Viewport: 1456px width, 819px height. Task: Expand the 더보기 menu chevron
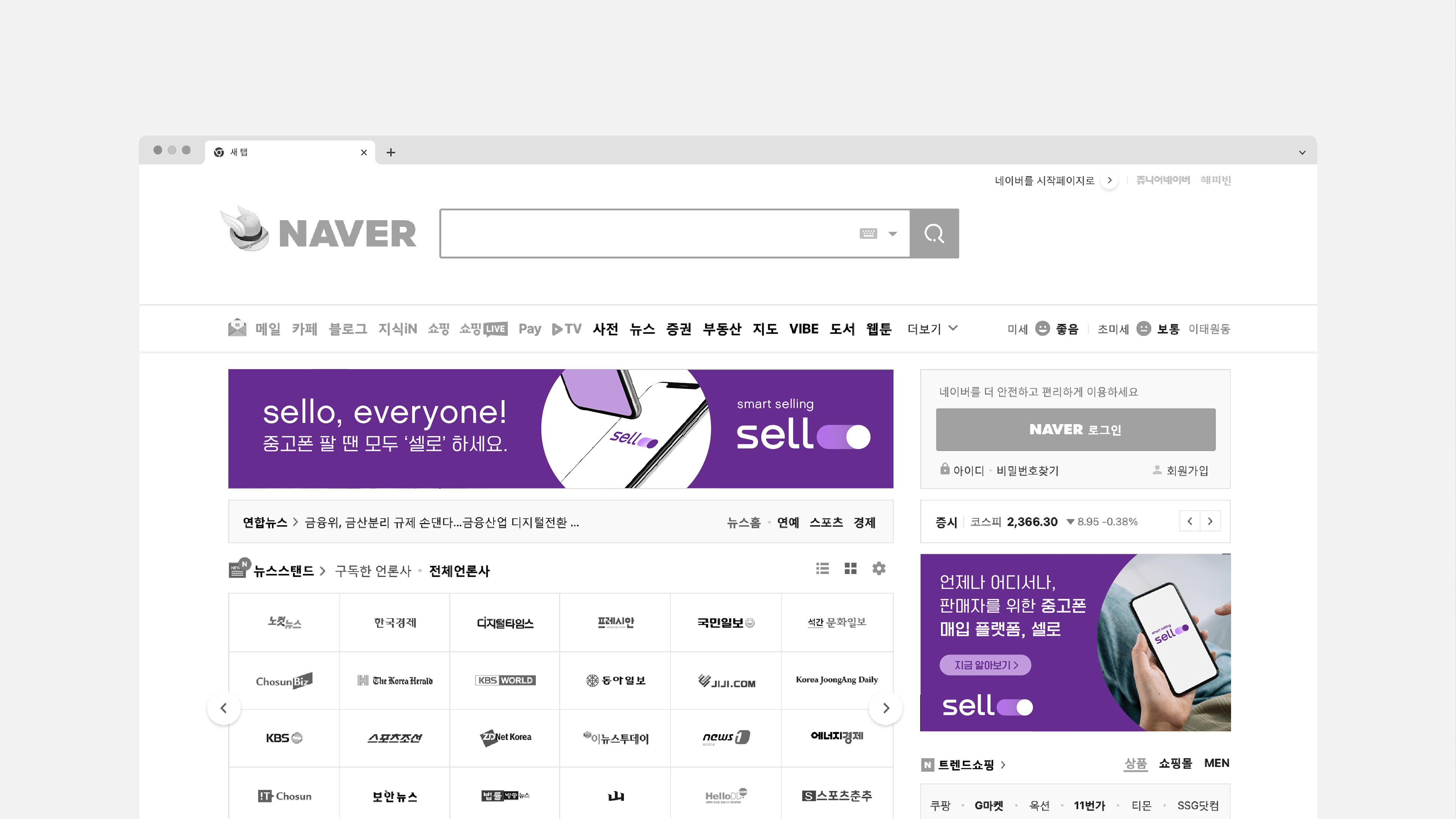point(953,328)
